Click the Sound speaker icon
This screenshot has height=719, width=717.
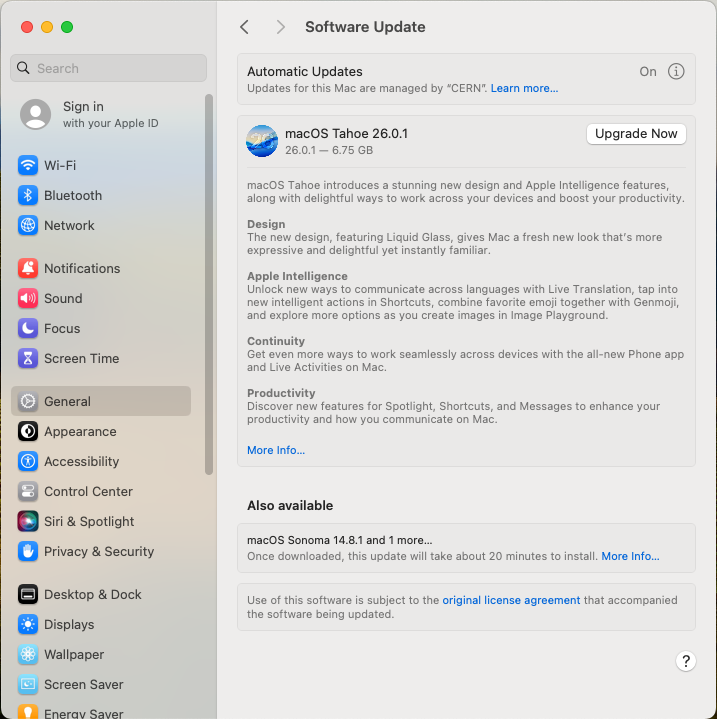tap(28, 298)
